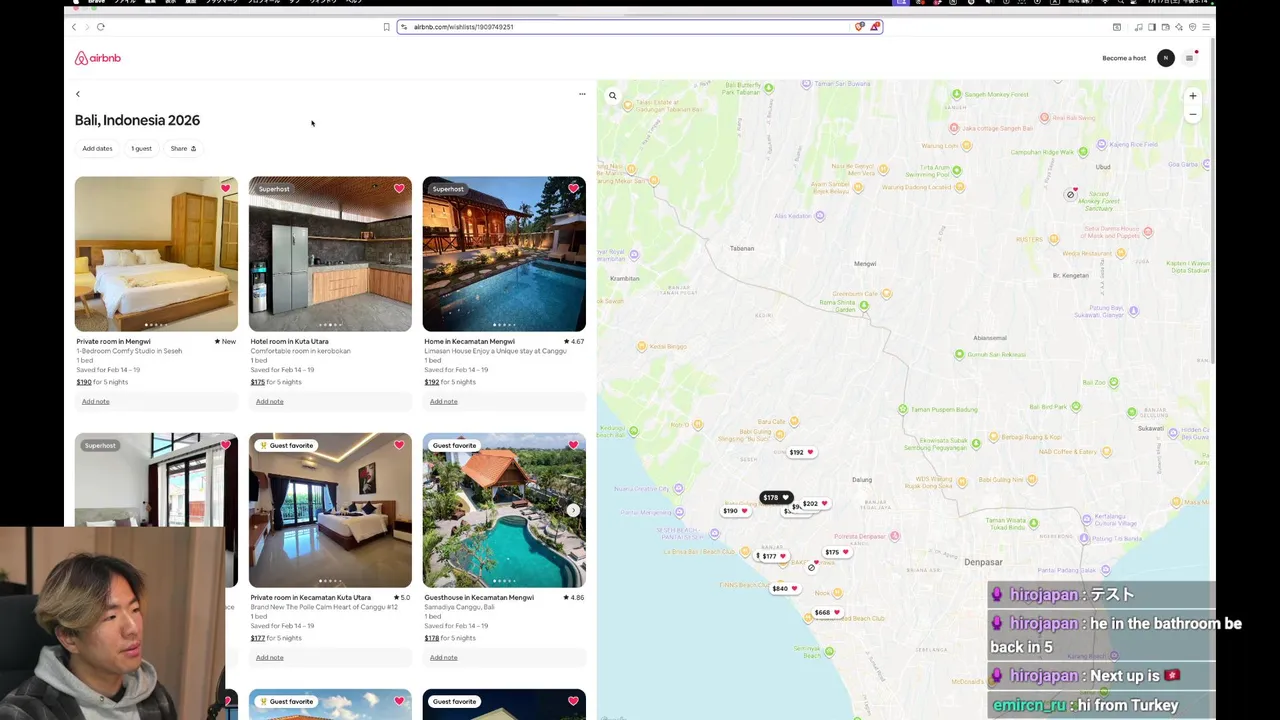Open the three-dots wishlist options menu
This screenshot has height=720, width=1280.
pyautogui.click(x=582, y=94)
